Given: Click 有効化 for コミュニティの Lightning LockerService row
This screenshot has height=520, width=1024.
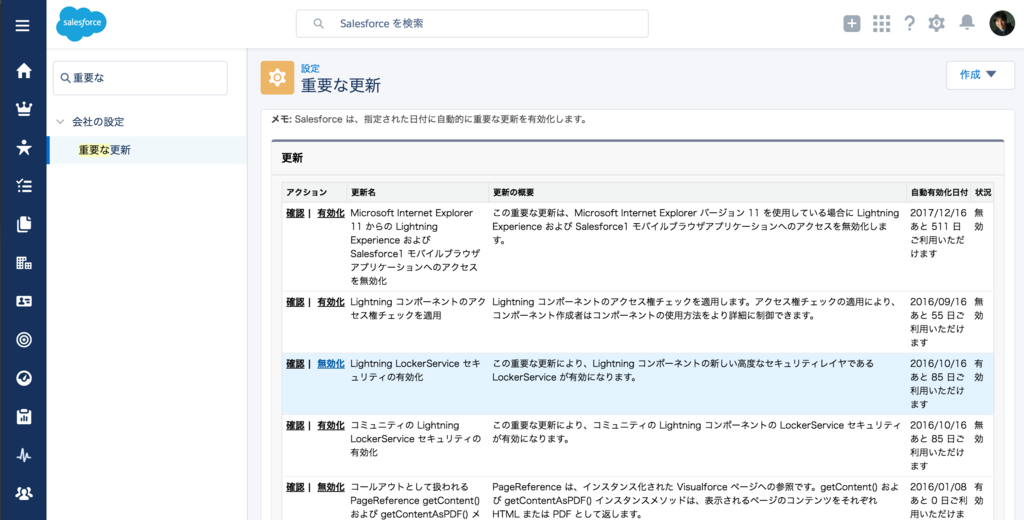Looking at the screenshot, I should tap(330, 425).
